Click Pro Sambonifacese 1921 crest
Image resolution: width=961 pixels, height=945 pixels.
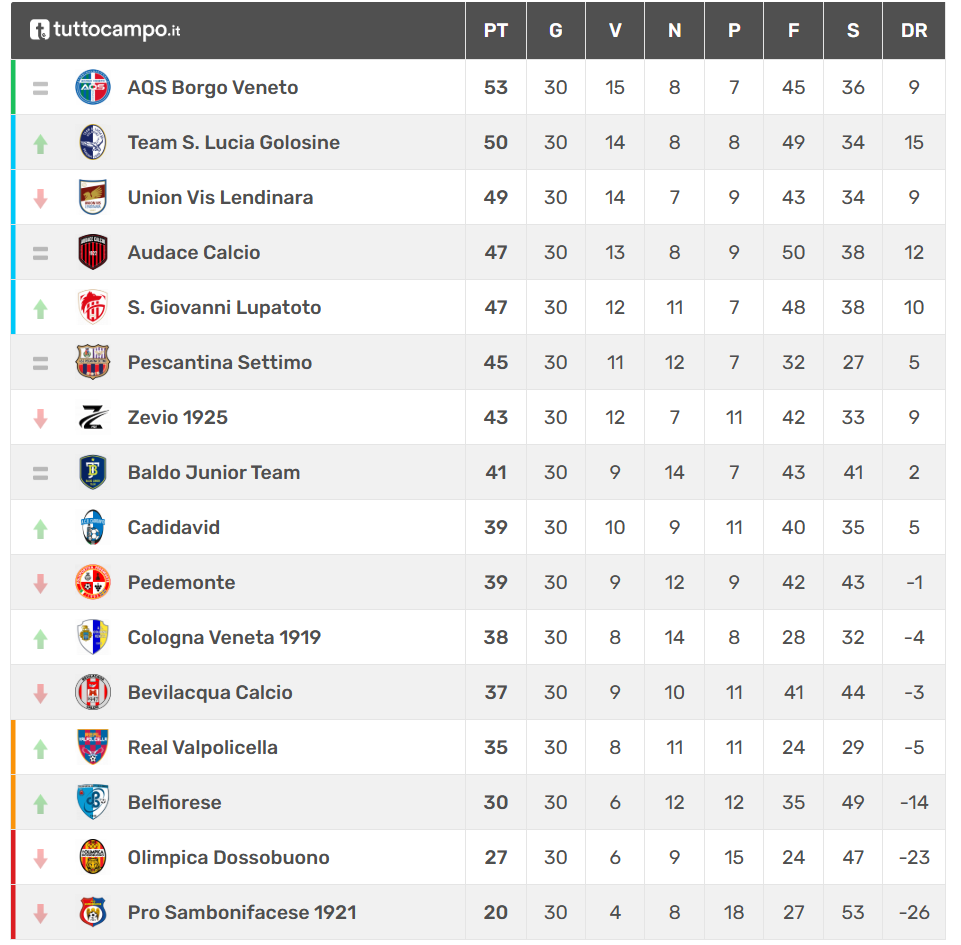pyautogui.click(x=93, y=912)
